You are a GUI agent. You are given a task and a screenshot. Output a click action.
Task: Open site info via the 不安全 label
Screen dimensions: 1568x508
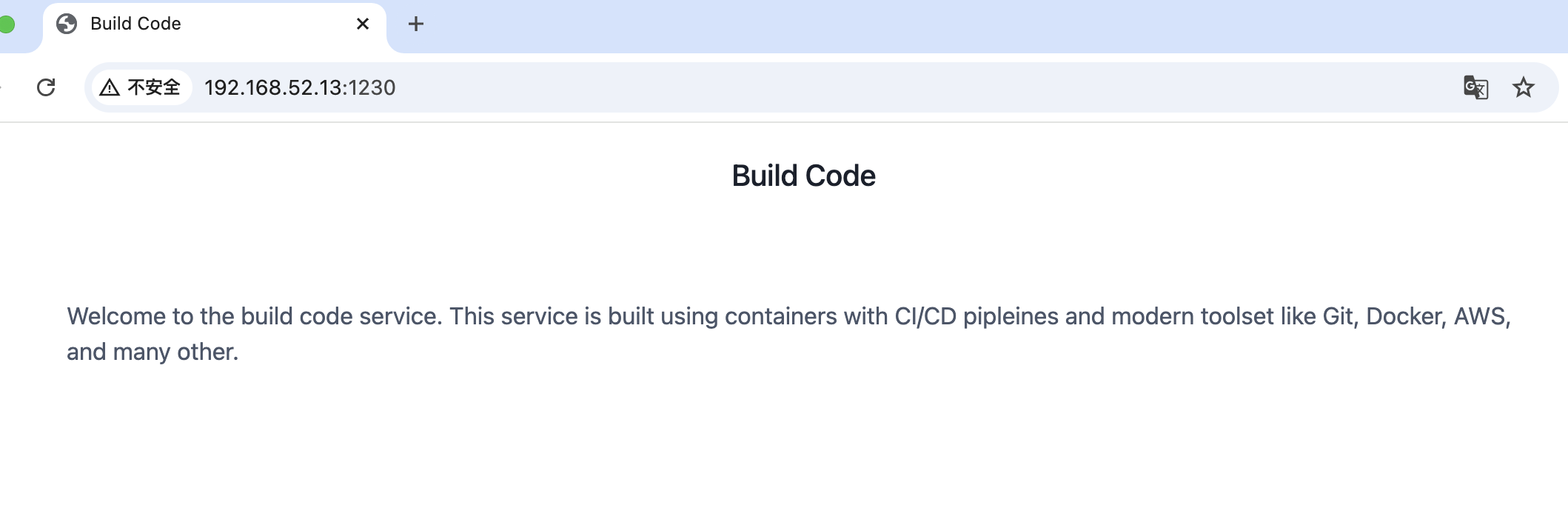[x=154, y=87]
